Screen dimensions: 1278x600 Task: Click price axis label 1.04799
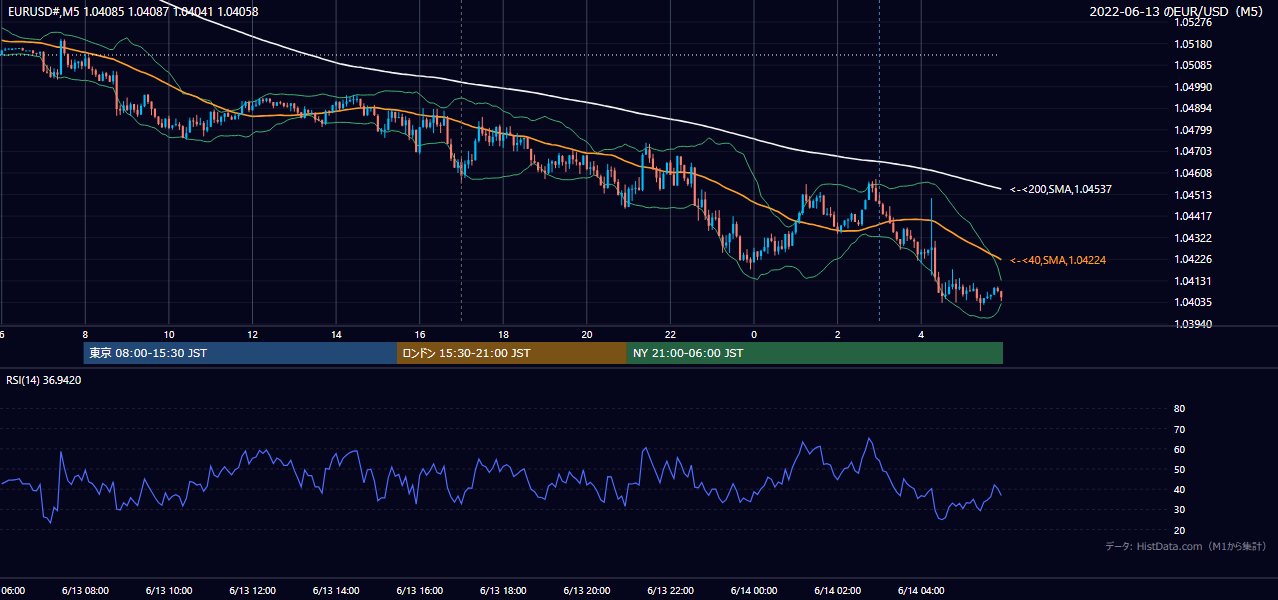pyautogui.click(x=1194, y=130)
